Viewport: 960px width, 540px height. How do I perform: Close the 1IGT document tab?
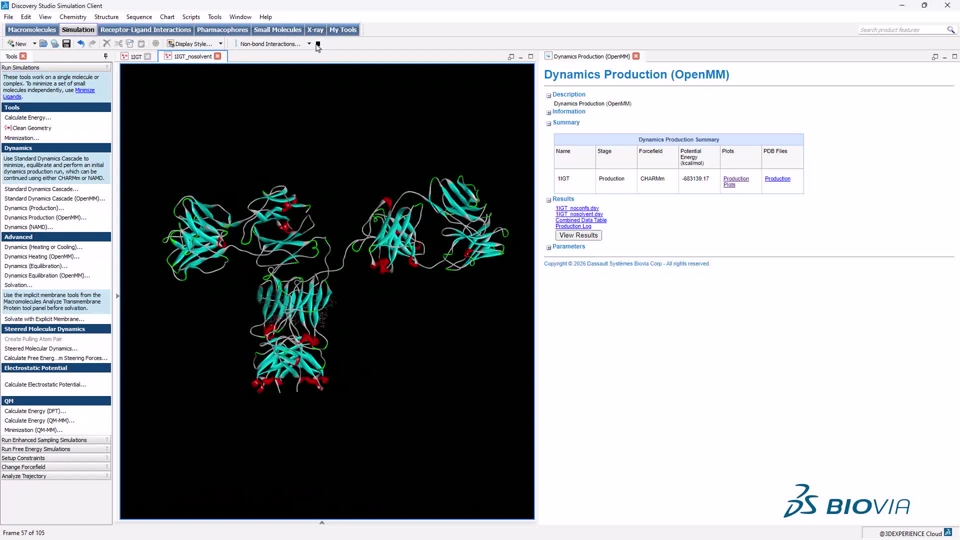148,56
